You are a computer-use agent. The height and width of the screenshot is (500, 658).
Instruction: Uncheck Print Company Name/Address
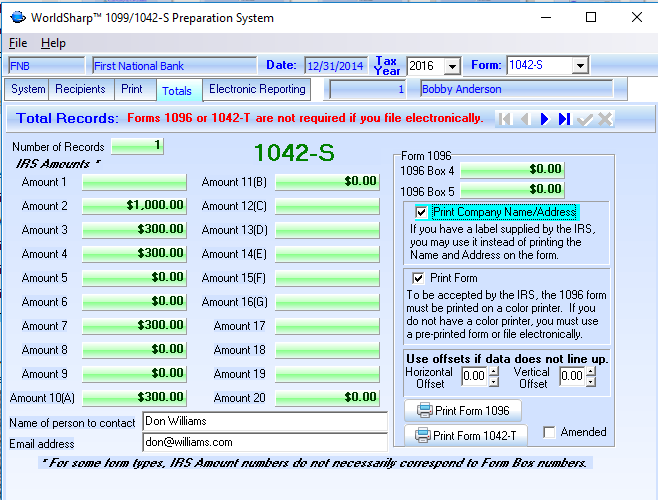coord(421,212)
